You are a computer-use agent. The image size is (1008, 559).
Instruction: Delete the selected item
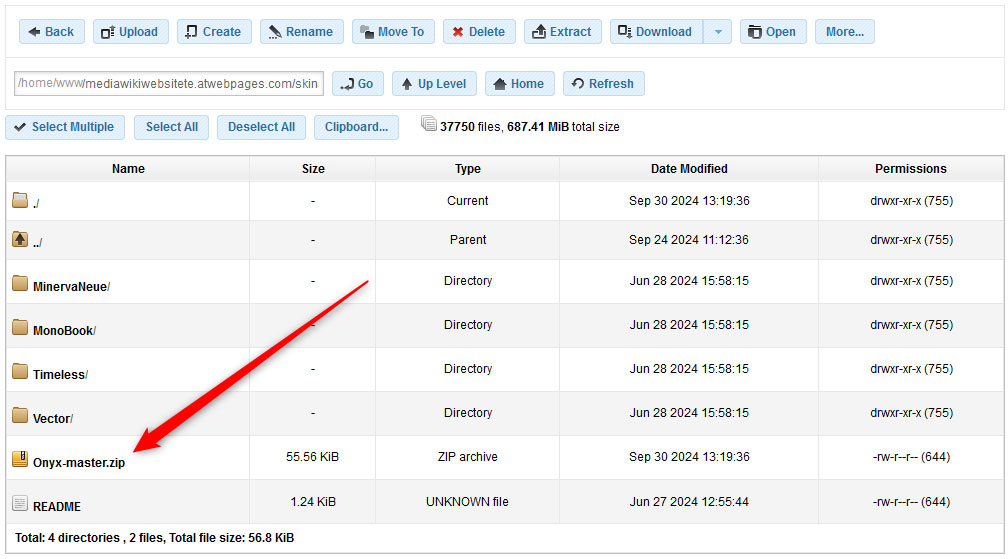(479, 31)
